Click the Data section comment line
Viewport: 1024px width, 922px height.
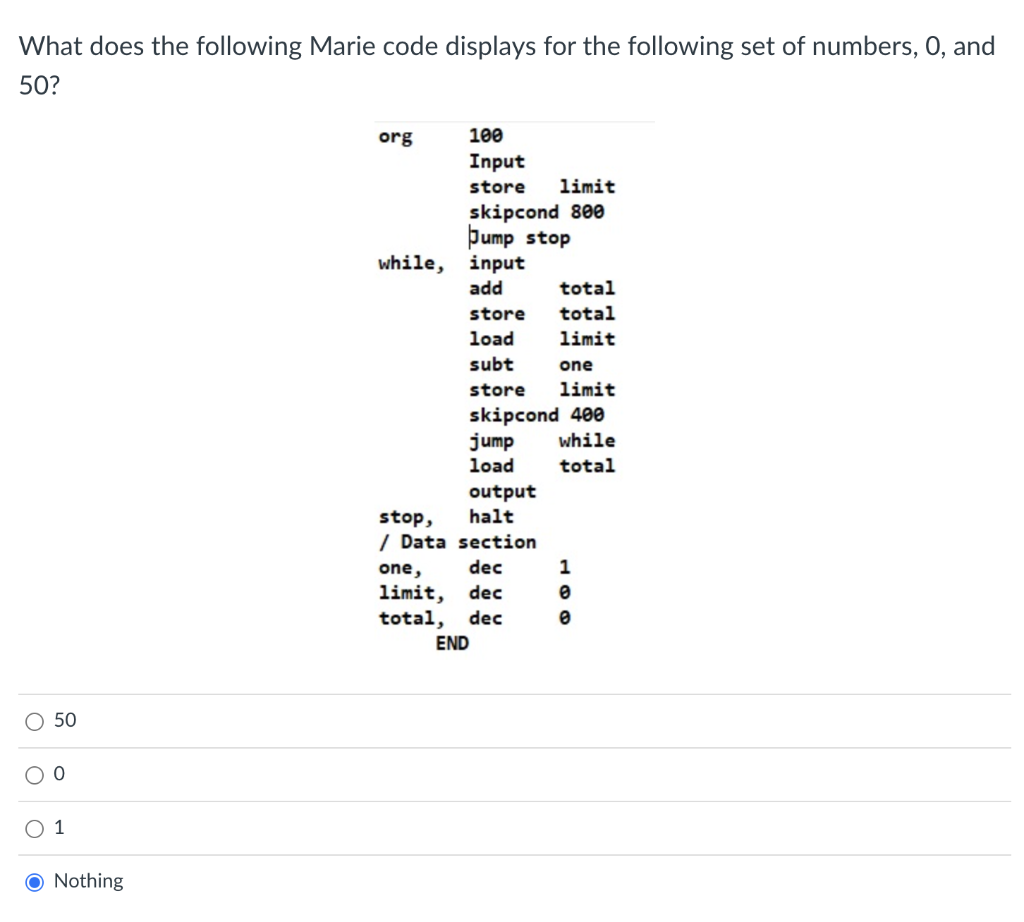click(x=458, y=541)
